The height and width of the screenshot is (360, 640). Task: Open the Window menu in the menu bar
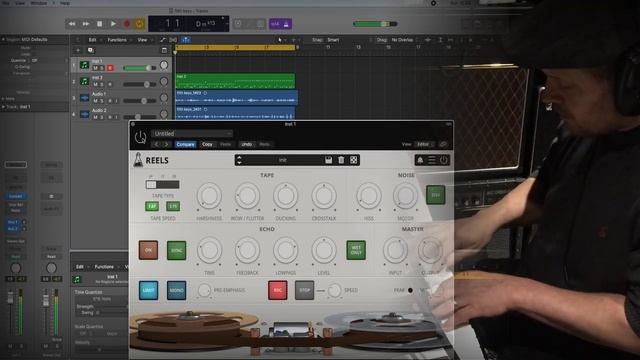(x=39, y=3)
